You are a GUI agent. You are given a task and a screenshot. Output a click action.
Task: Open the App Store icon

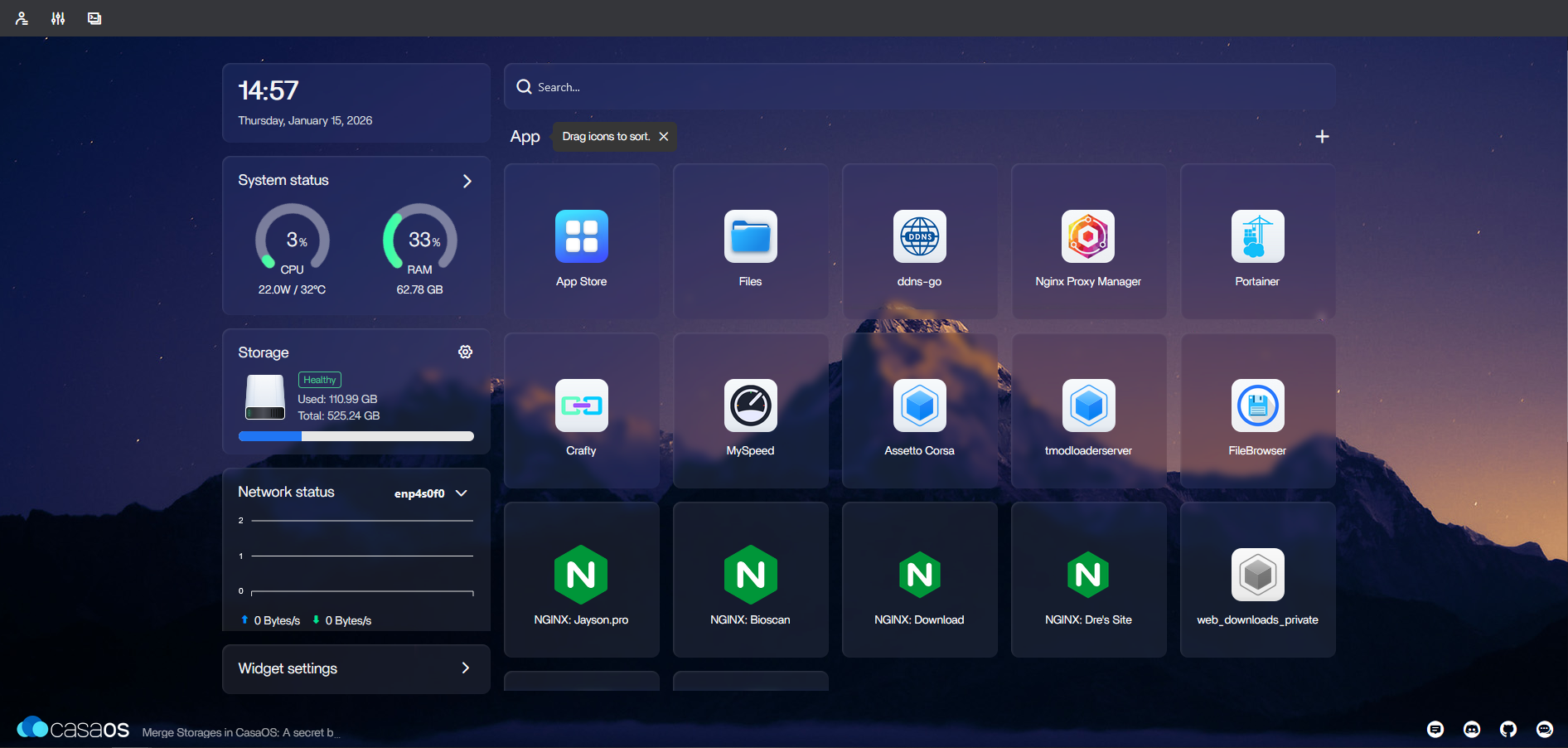pyautogui.click(x=581, y=237)
